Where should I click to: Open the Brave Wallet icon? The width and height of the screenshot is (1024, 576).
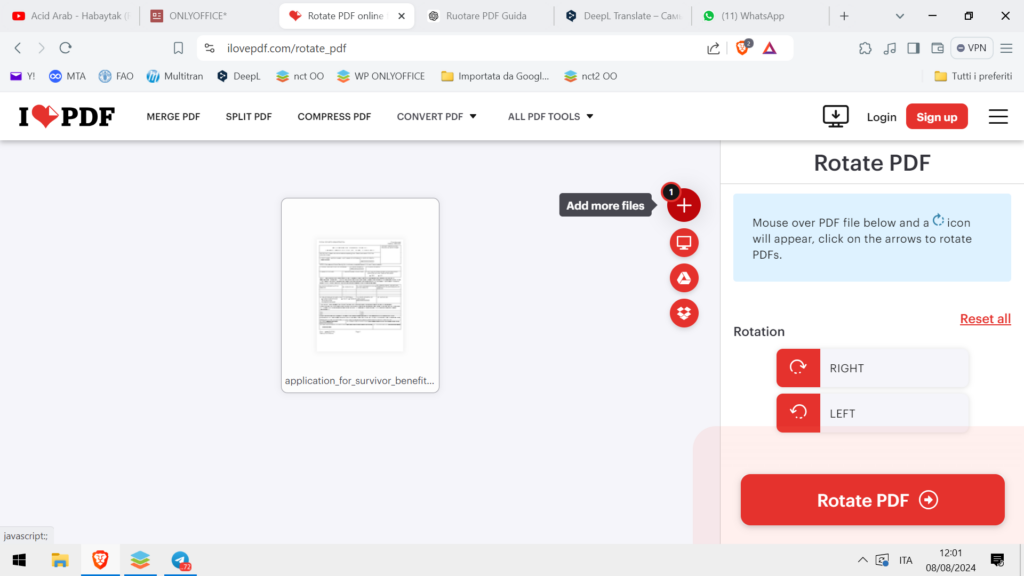(938, 47)
